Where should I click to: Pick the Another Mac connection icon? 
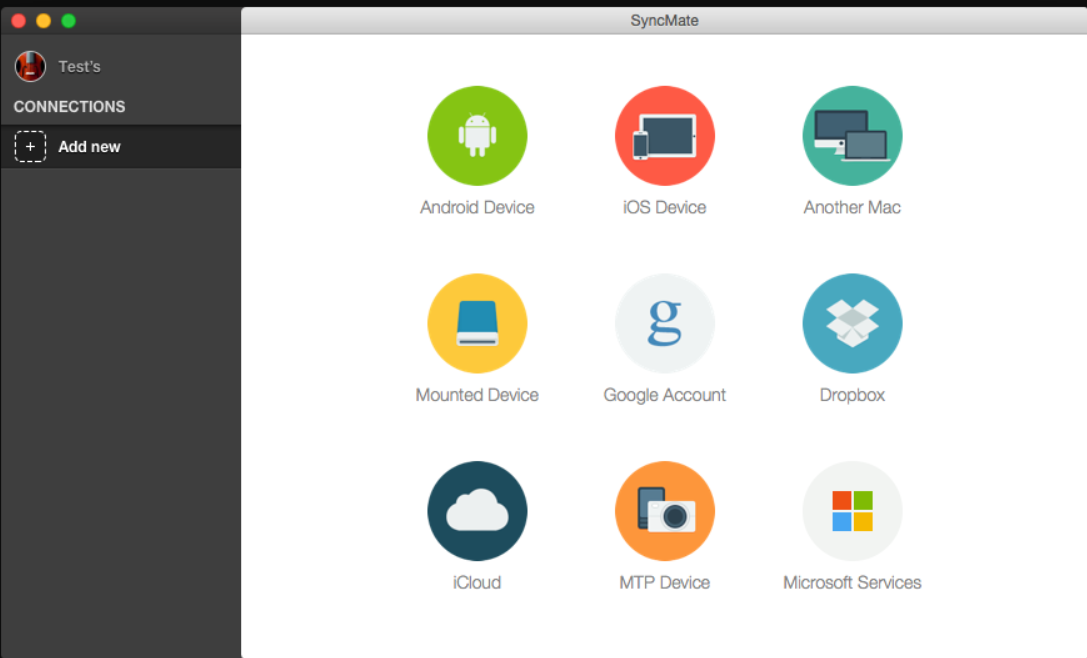(x=852, y=136)
